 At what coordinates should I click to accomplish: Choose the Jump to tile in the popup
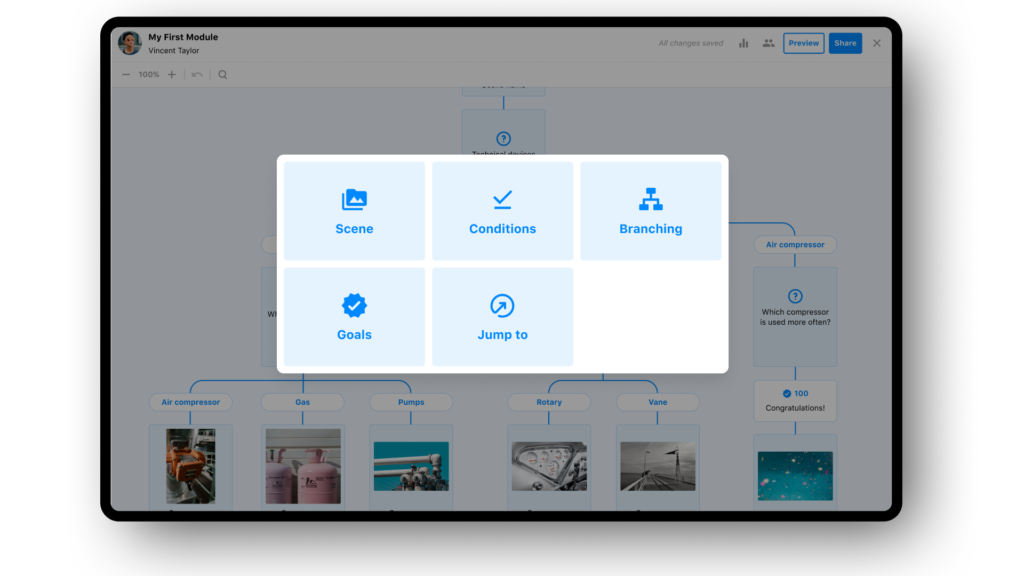pos(502,317)
